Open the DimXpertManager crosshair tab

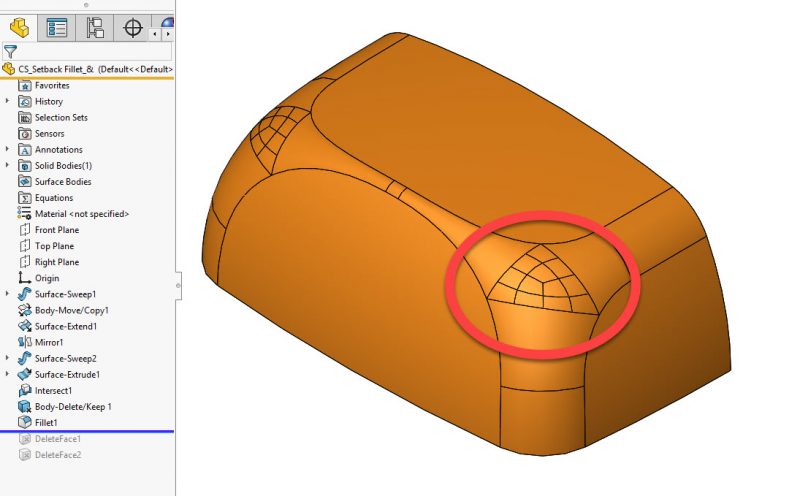point(132,28)
